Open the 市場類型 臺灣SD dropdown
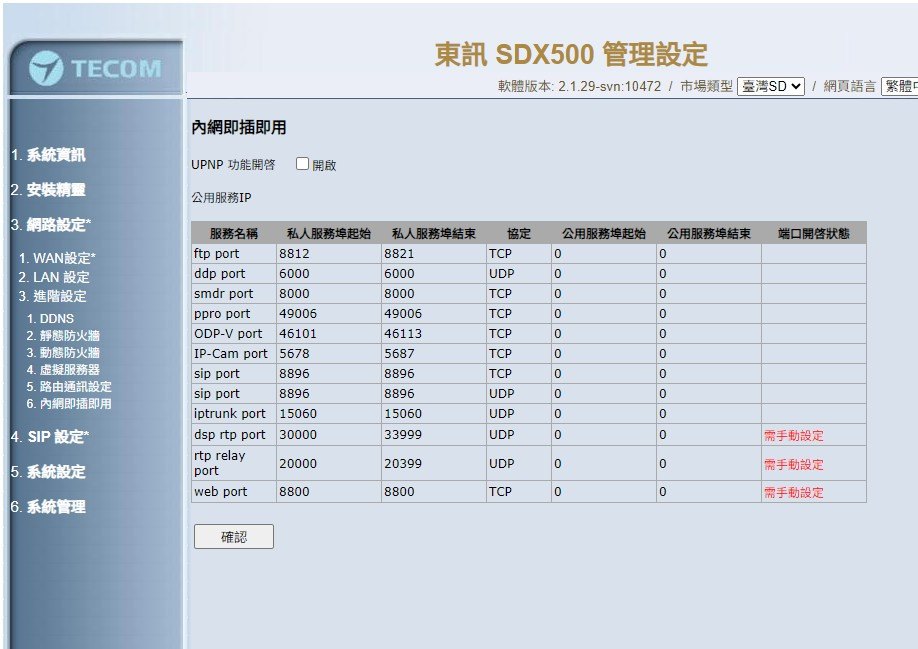This screenshot has height=649, width=918. [770, 87]
